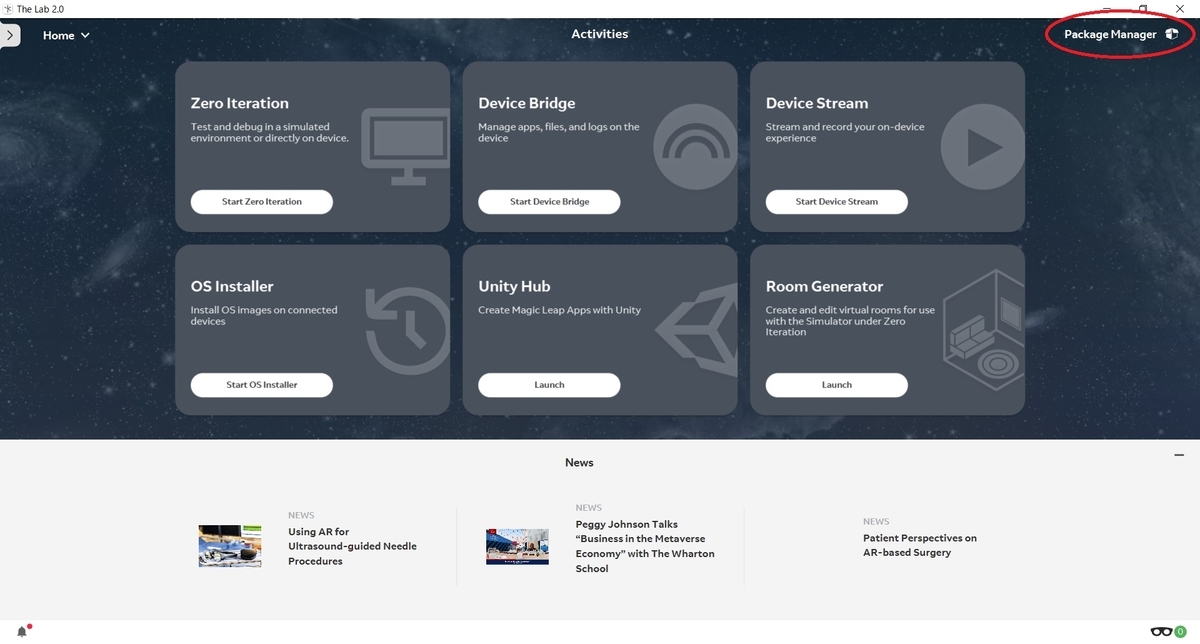Screen dimensions: 1200x644
Task: Click 'Create Magic Leap Apps with Unity' text
Action: 560,310
